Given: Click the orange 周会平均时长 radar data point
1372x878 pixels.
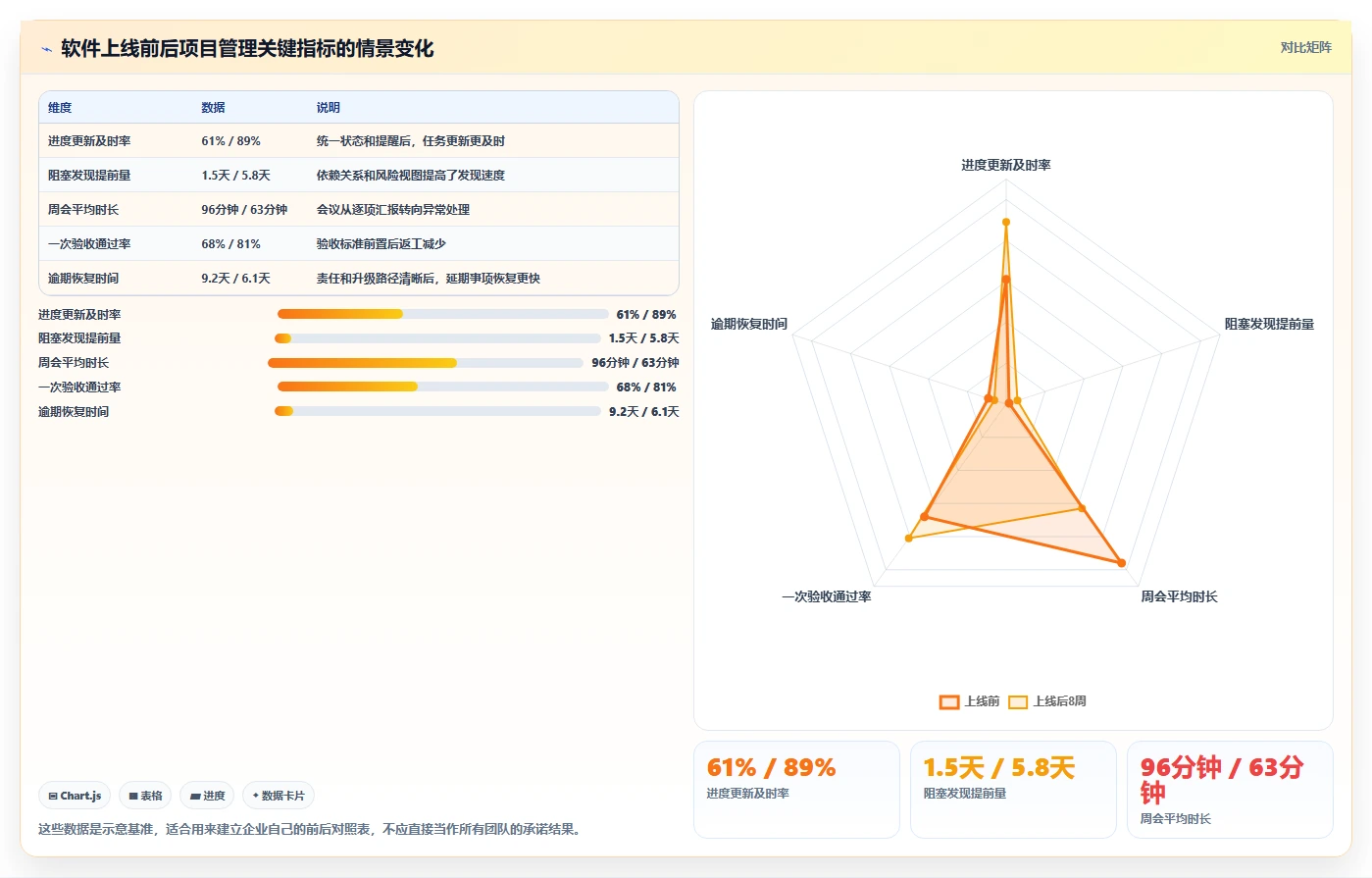Looking at the screenshot, I should click(x=1121, y=563).
